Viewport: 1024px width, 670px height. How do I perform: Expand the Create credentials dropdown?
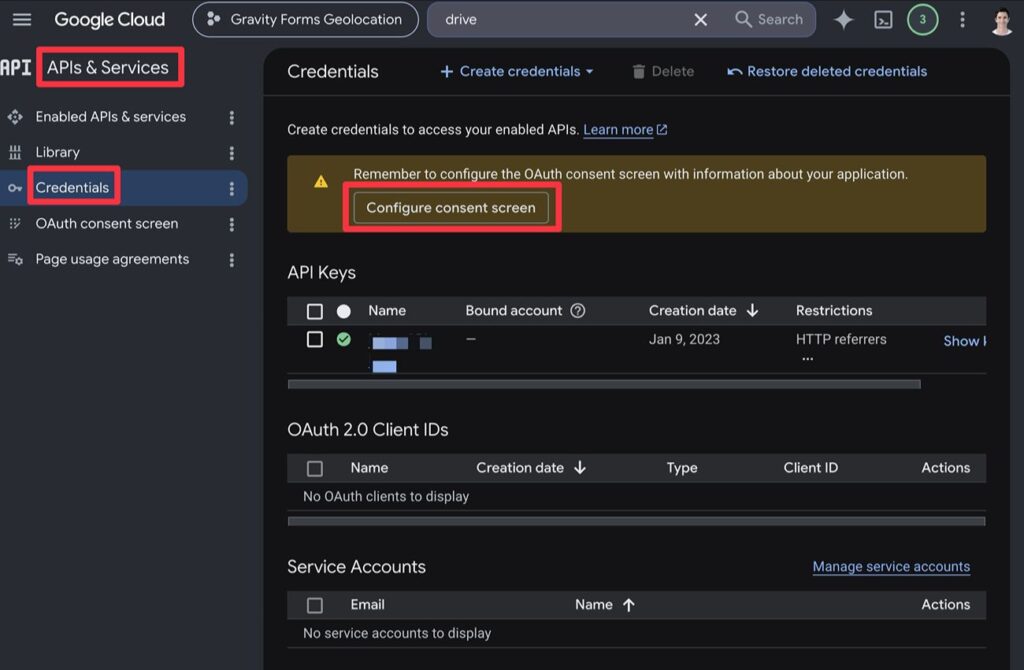pyautogui.click(x=517, y=71)
